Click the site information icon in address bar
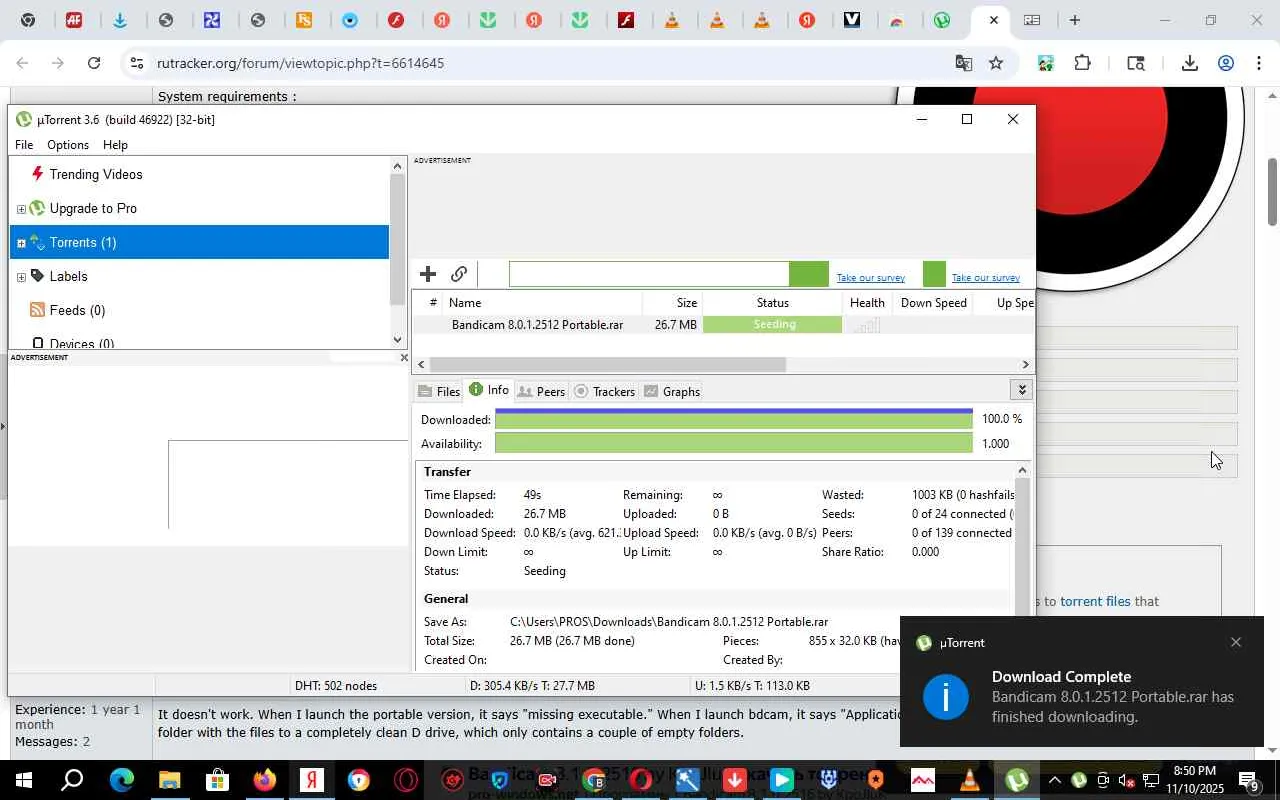1280x800 pixels. tap(137, 63)
